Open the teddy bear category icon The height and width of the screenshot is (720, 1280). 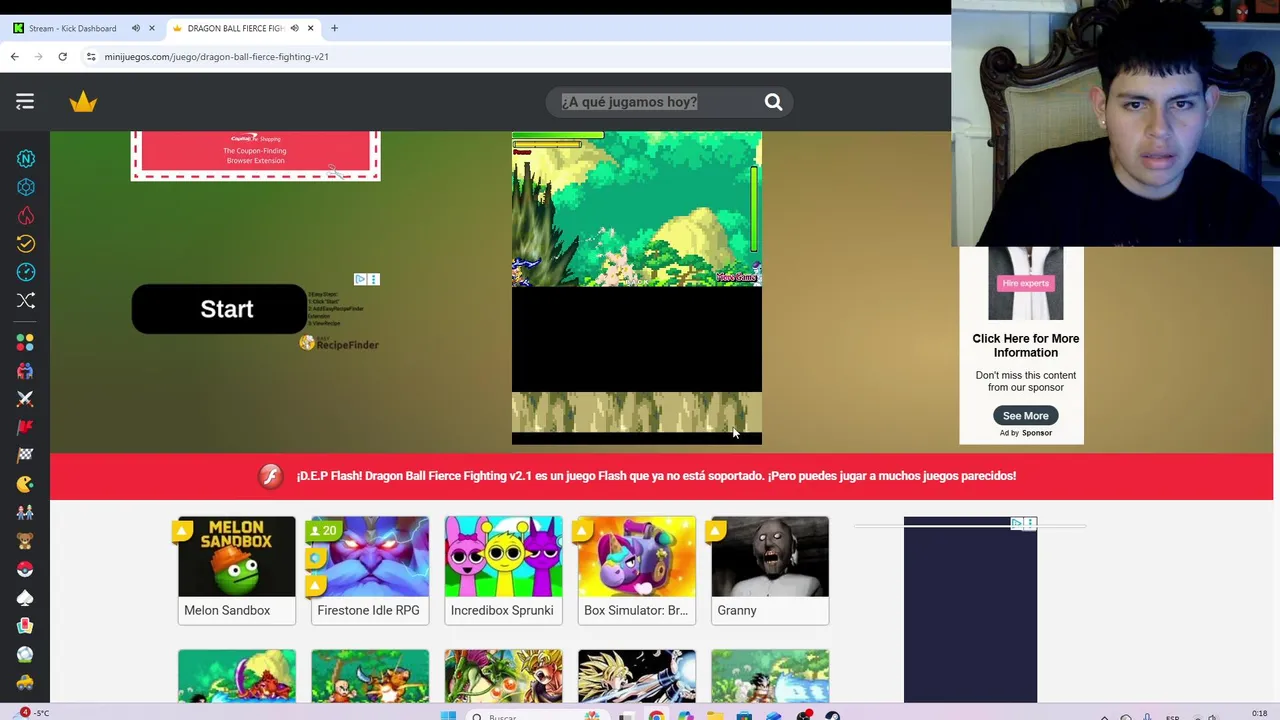25,541
